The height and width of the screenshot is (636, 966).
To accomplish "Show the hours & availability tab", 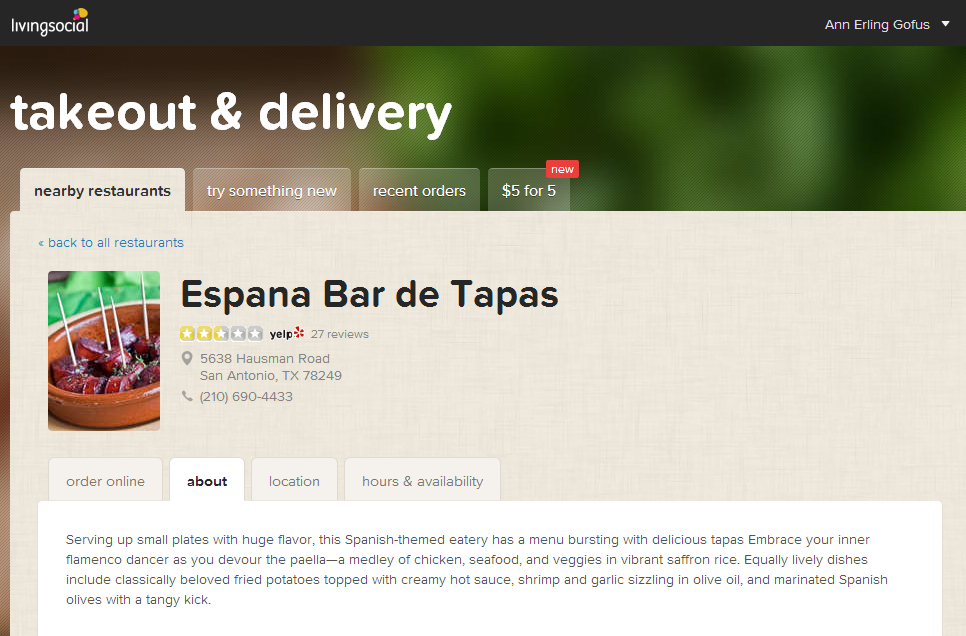I will point(422,481).
